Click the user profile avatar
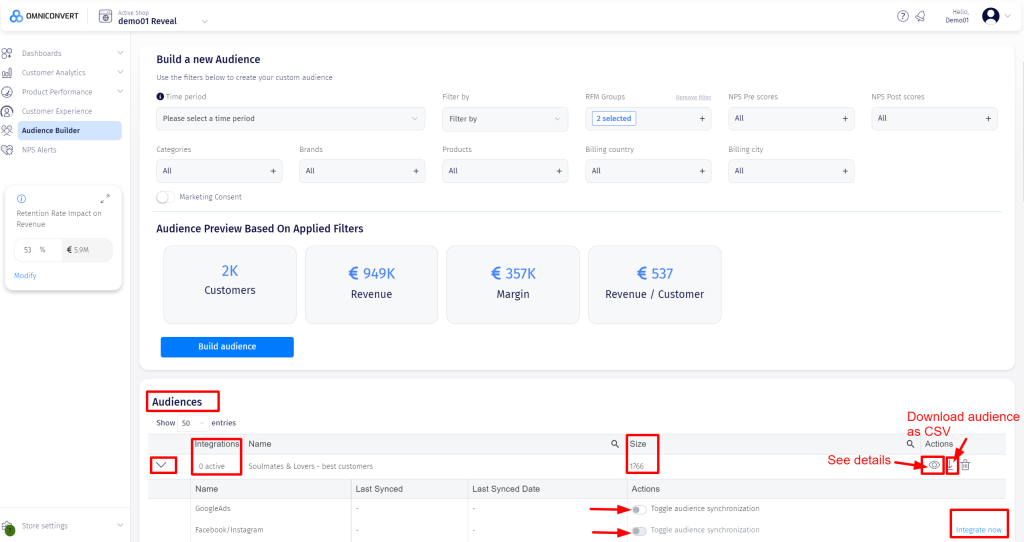Image resolution: width=1024 pixels, height=542 pixels. click(990, 16)
